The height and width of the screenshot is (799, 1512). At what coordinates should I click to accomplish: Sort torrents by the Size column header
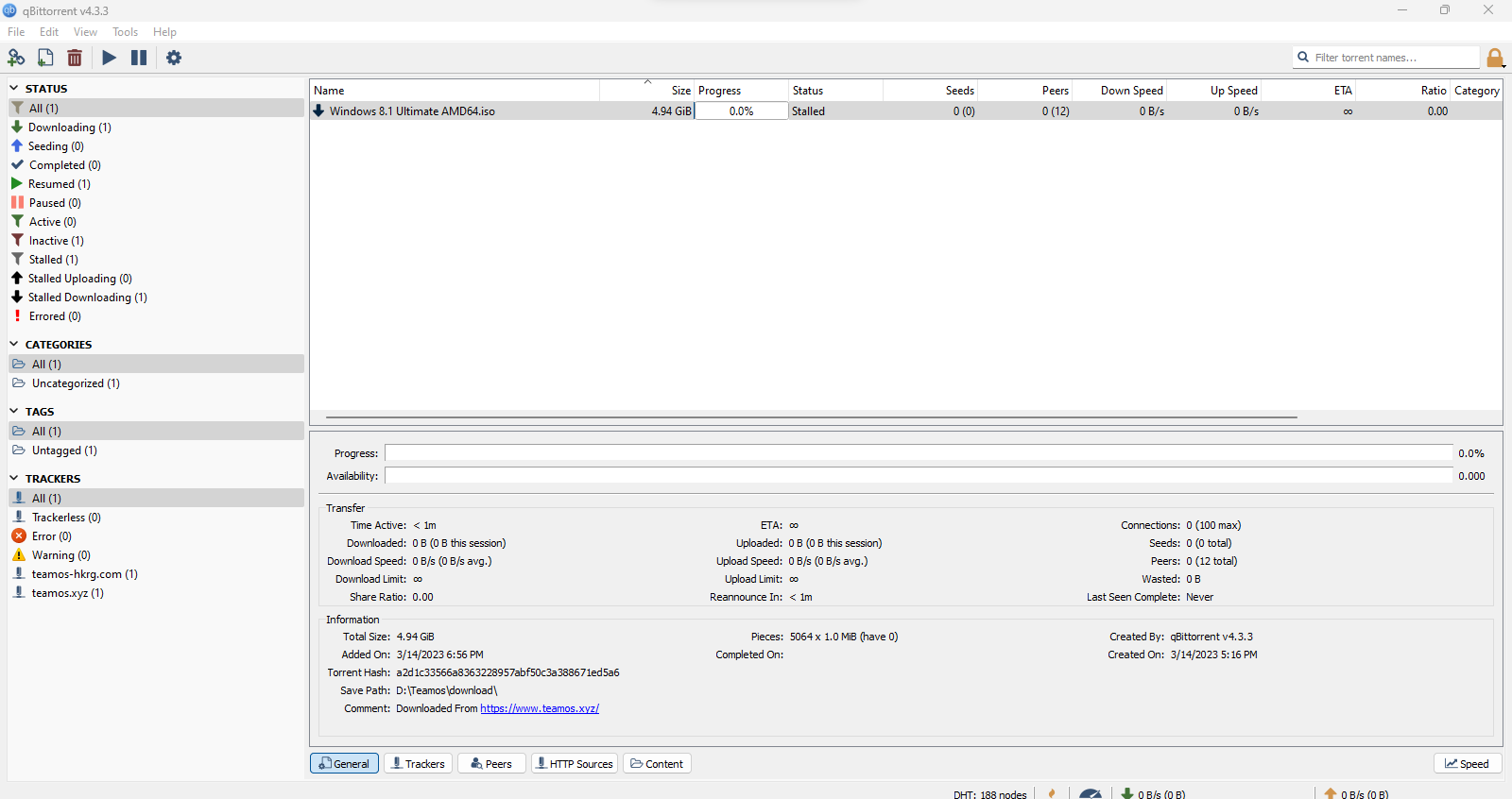[647, 91]
